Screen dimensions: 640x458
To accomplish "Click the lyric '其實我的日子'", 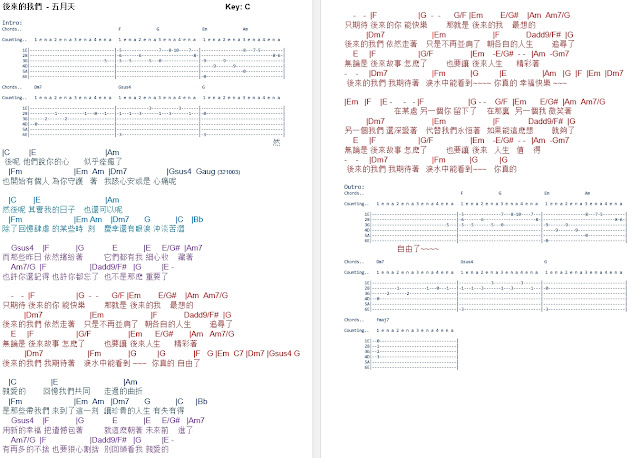I will (51, 210).
